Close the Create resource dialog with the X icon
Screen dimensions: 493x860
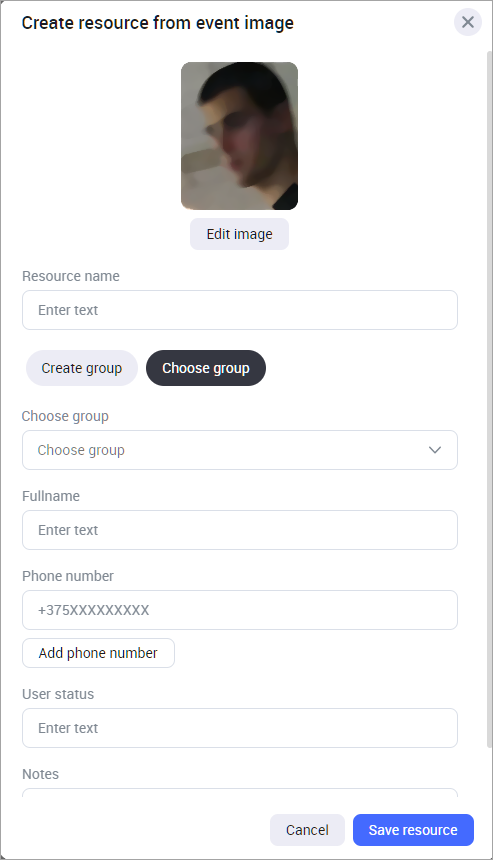(468, 22)
